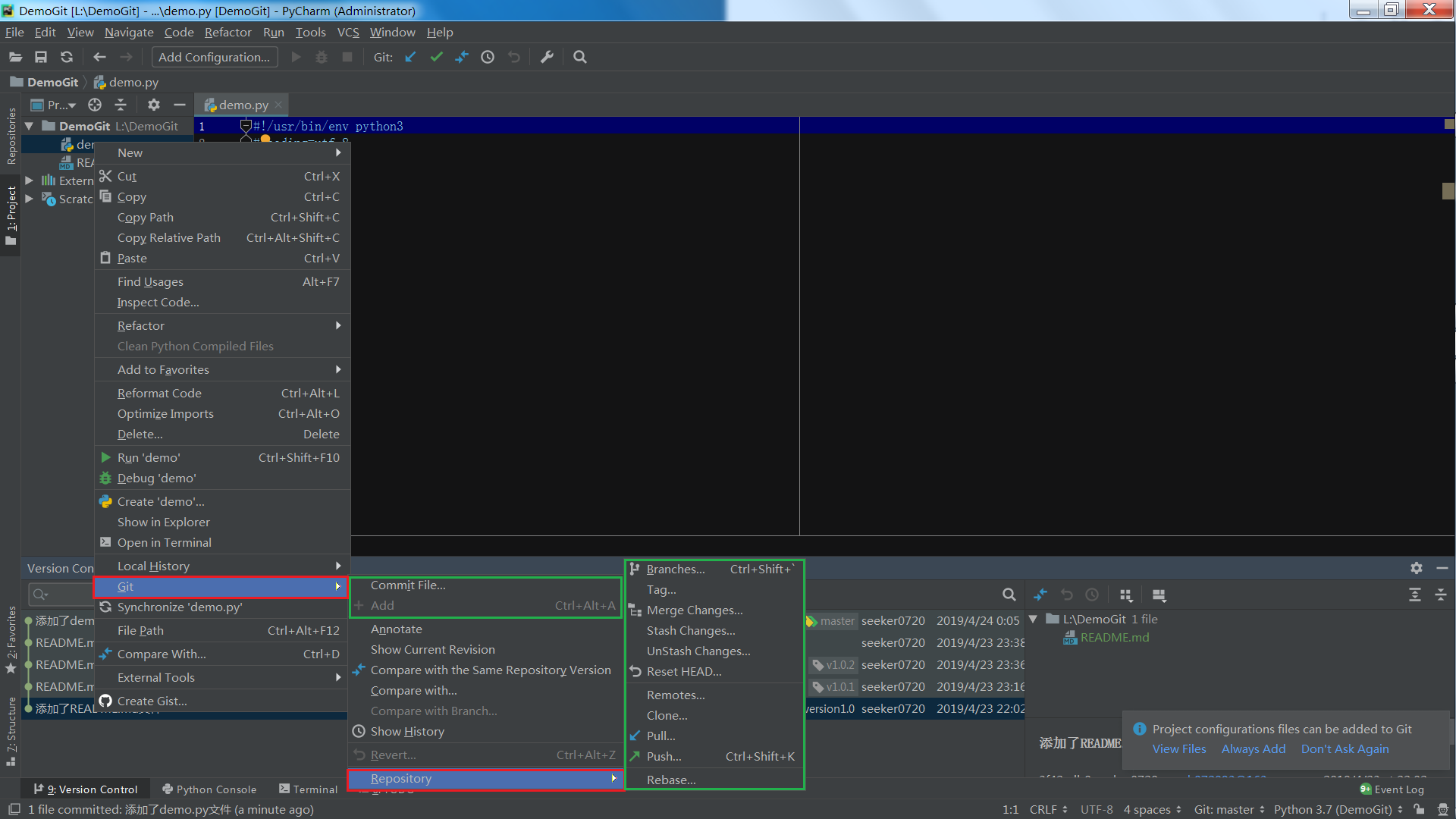Click the wrench settings icon in toolbar
This screenshot has height=819, width=1456.
(547, 57)
